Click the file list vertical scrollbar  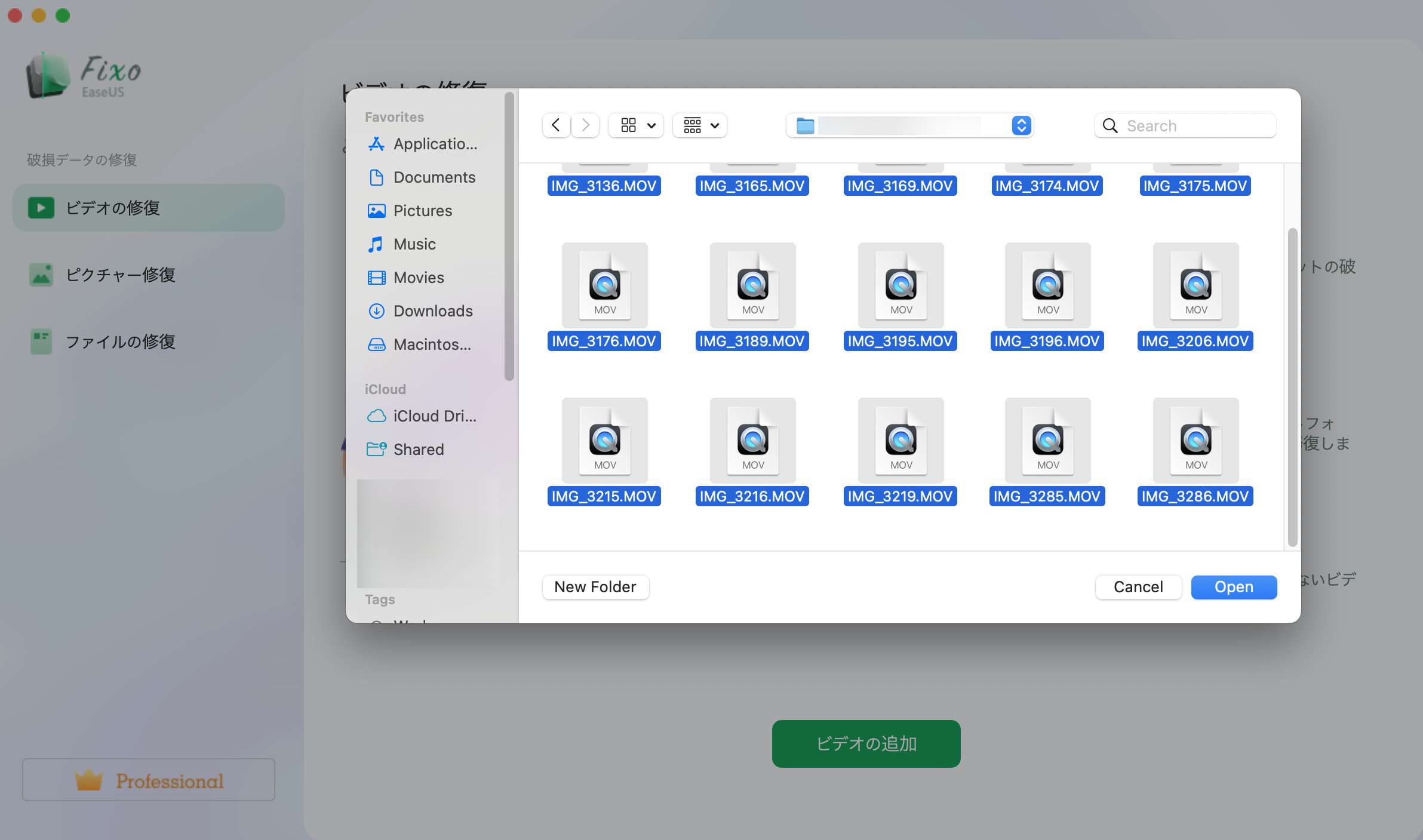point(1292,387)
